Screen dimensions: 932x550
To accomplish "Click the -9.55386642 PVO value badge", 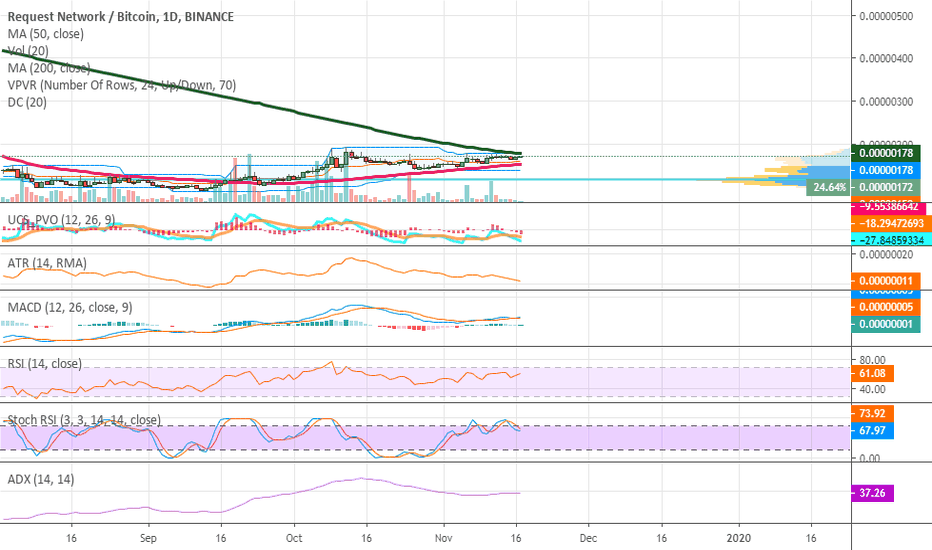I will point(889,207).
